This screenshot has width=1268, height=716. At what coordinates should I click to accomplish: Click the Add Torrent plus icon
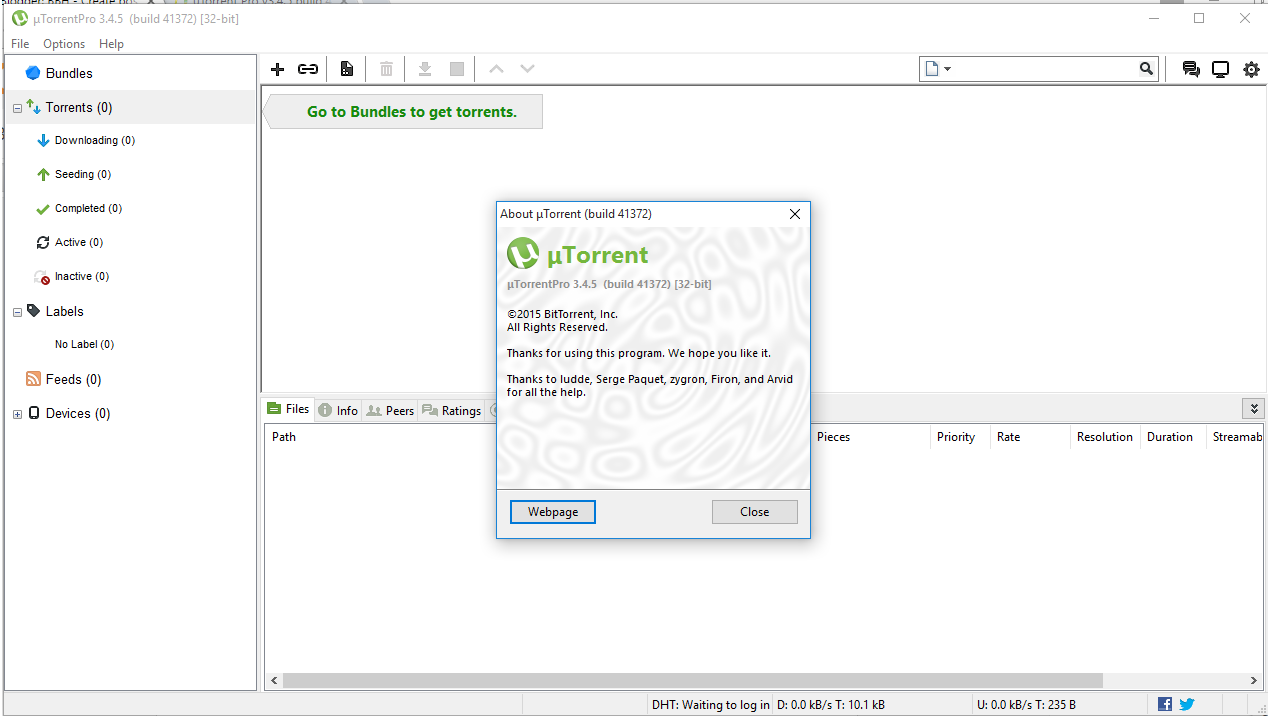tap(278, 69)
